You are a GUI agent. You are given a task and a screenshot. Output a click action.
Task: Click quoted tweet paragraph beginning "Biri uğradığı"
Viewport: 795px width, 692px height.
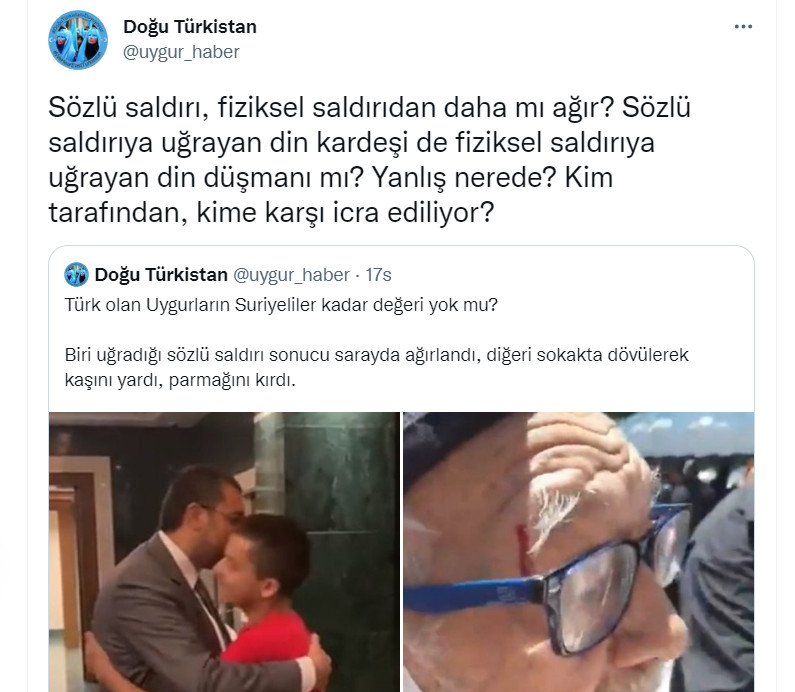(376, 367)
